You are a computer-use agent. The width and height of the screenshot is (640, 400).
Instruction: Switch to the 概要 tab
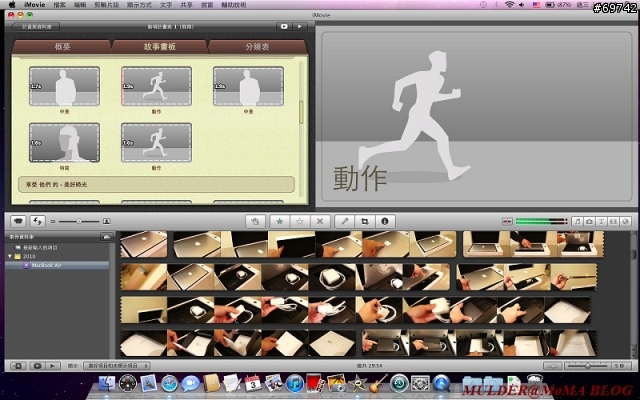(x=62, y=47)
